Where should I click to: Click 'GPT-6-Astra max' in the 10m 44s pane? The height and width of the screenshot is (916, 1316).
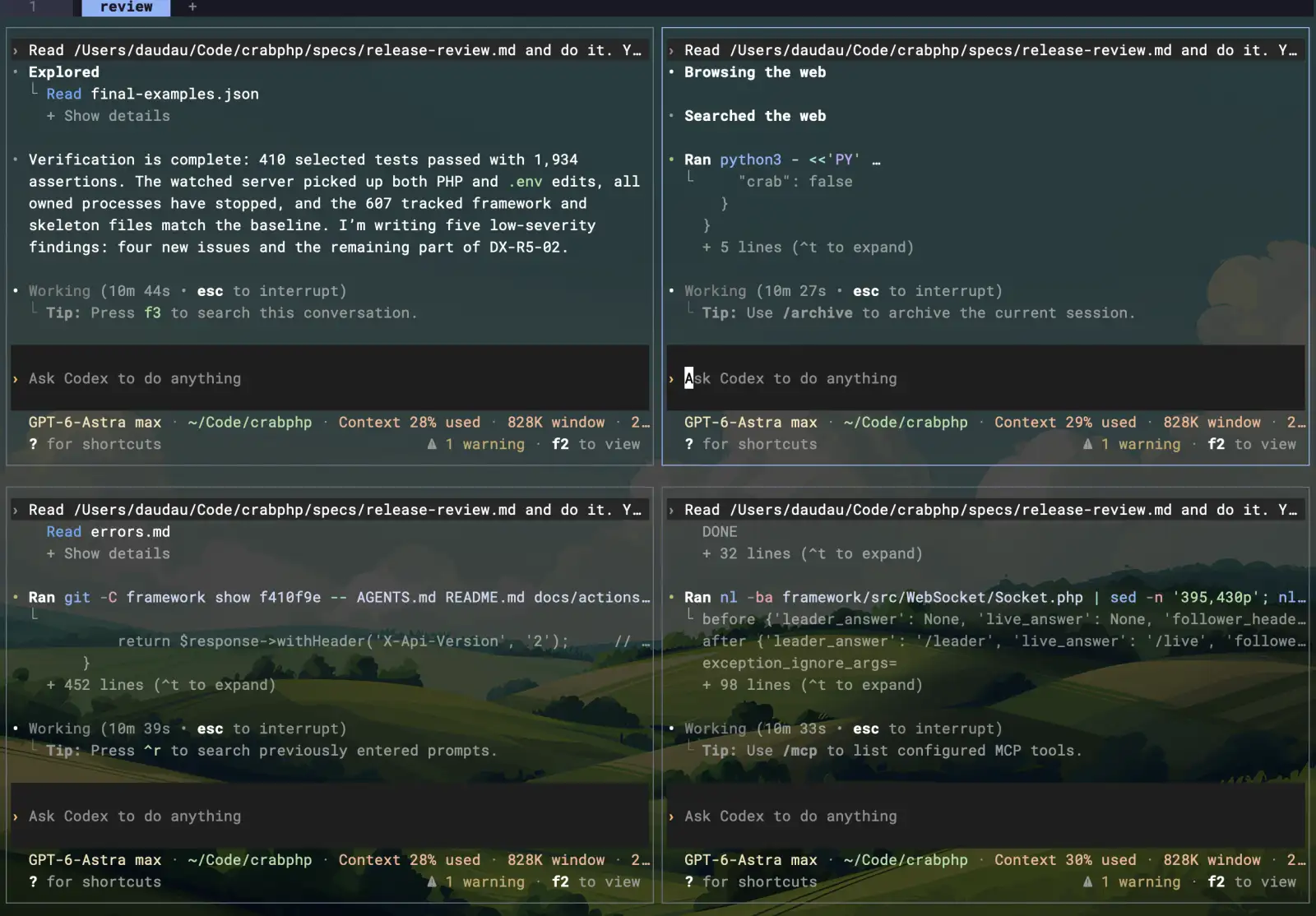[95, 423]
